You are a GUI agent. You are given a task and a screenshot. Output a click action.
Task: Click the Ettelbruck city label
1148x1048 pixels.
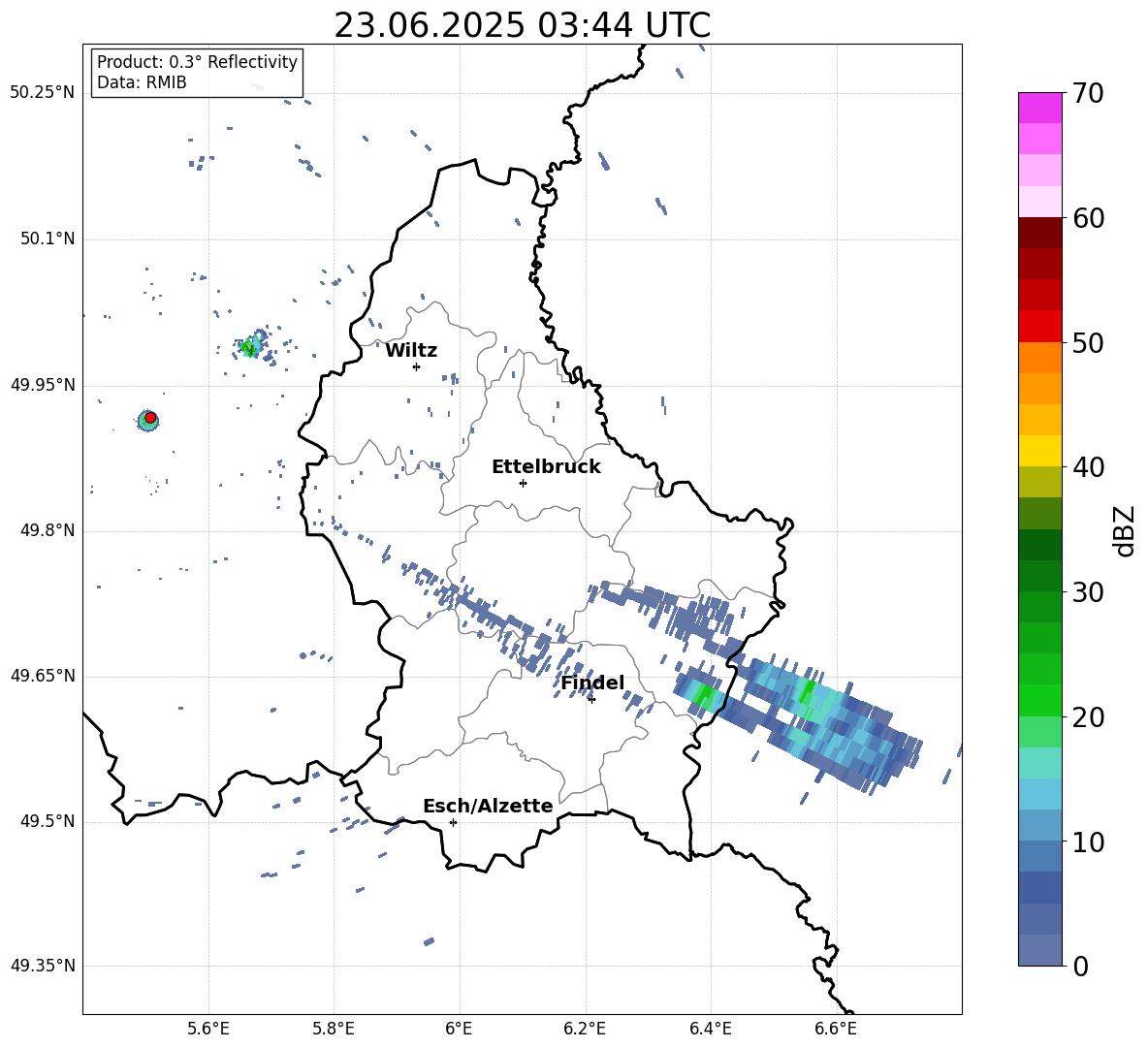tap(546, 467)
